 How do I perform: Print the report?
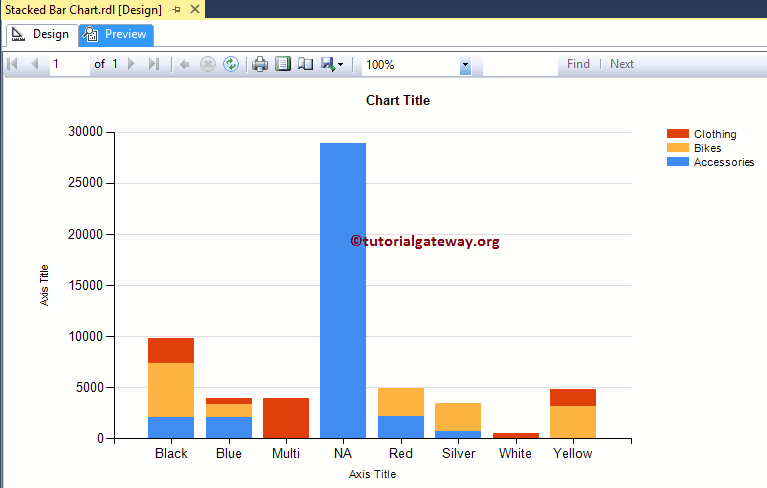[260, 64]
